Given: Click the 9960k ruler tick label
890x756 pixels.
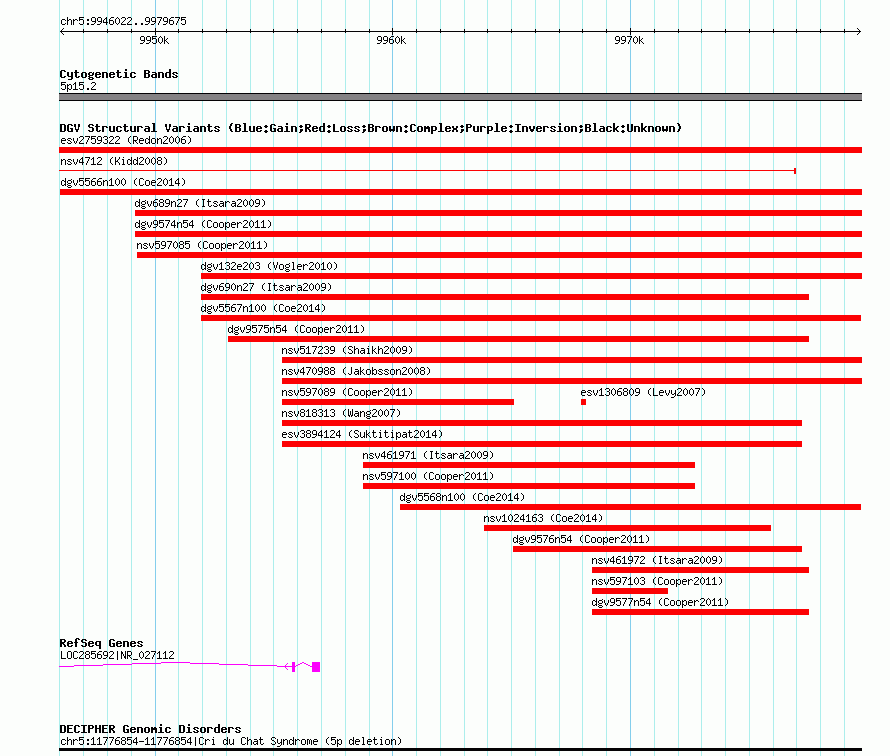Looking at the screenshot, I should tap(391, 40).
